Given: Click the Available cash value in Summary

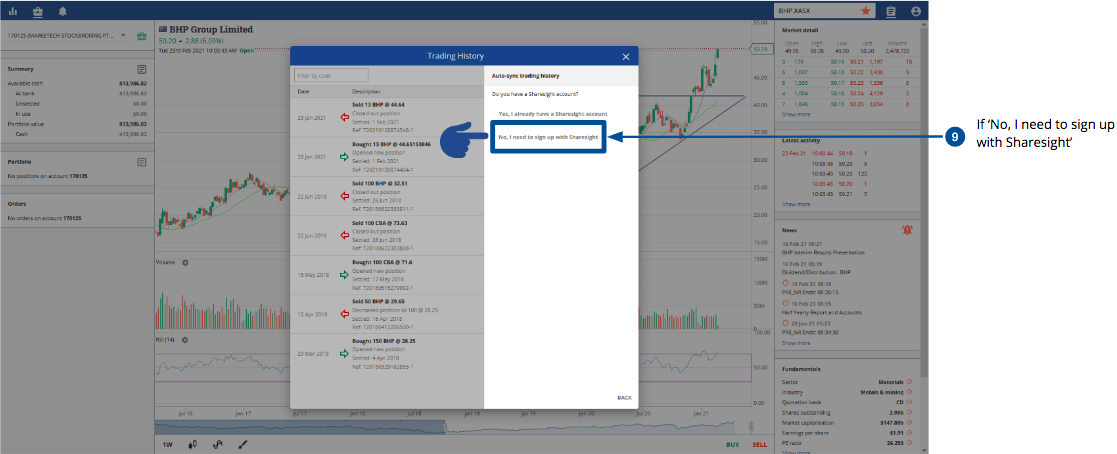Looking at the screenshot, I should pyautogui.click(x=133, y=83).
